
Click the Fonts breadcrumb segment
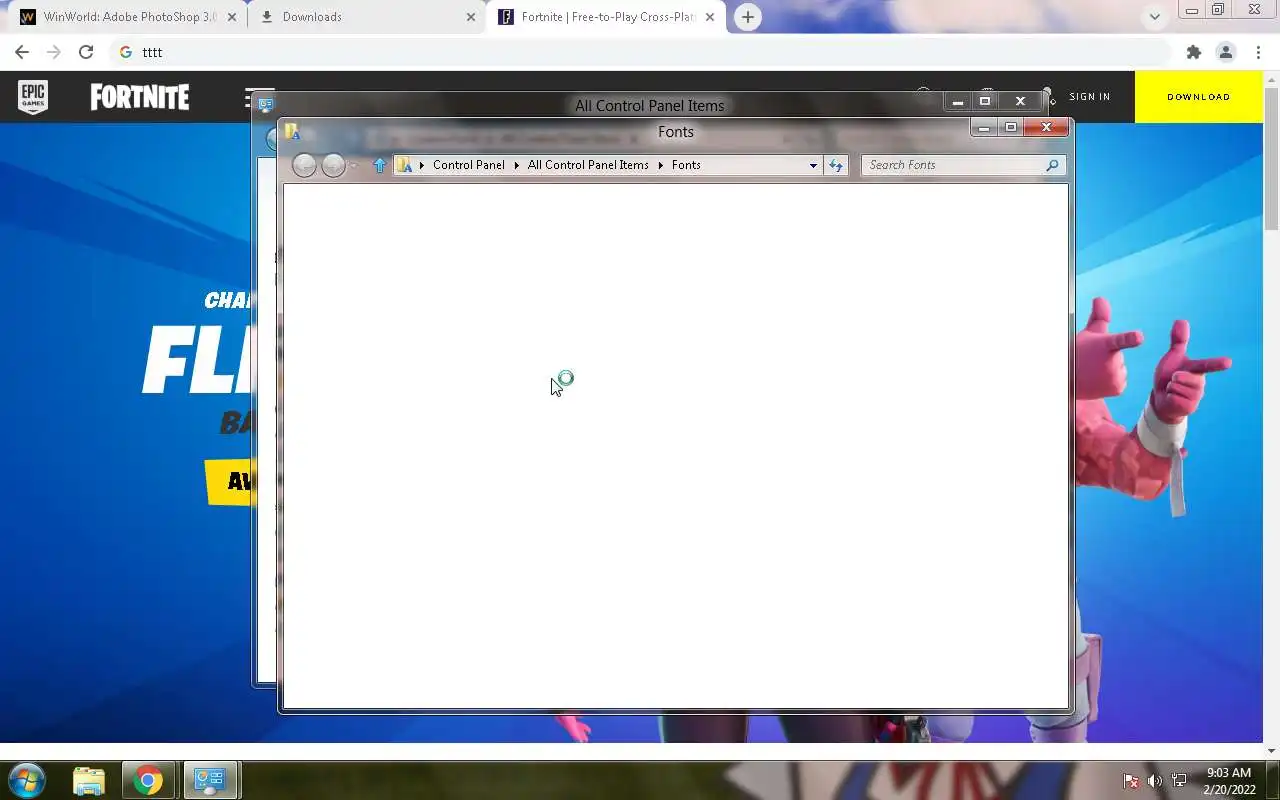pyautogui.click(x=686, y=165)
